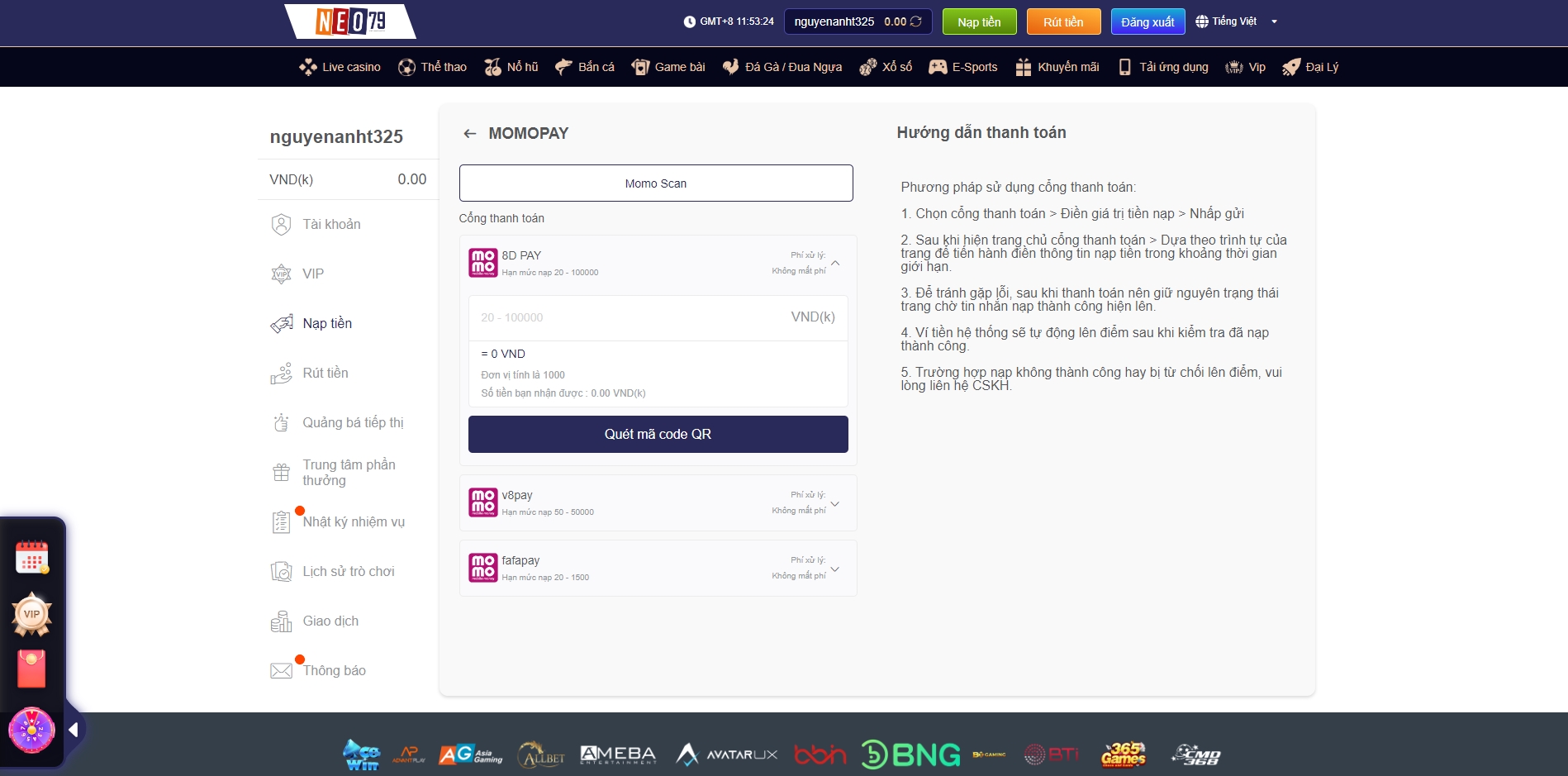1568x776 pixels.
Task: Click the Đăng xuất button
Action: pyautogui.click(x=1147, y=21)
